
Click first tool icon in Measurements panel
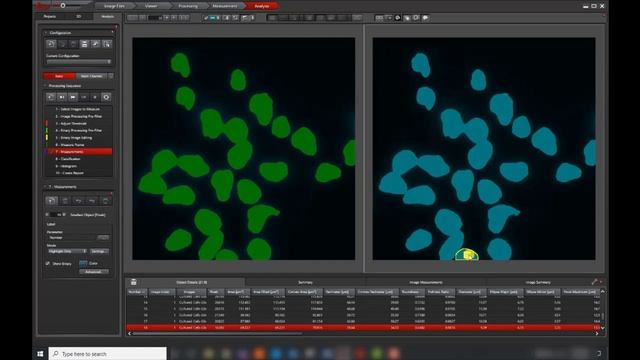[x=51, y=200]
